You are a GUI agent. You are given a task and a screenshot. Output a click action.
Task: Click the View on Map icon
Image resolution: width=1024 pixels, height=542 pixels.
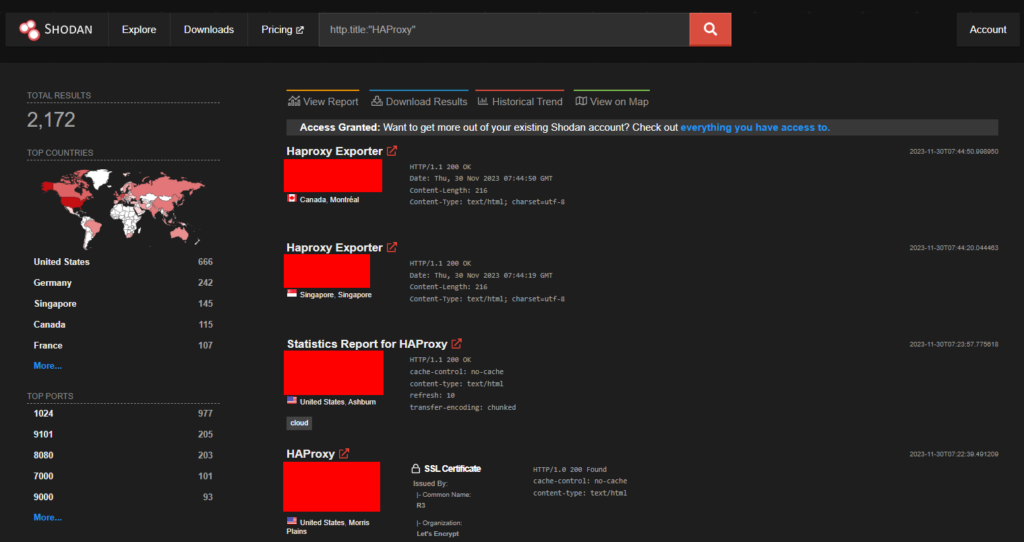[581, 101]
